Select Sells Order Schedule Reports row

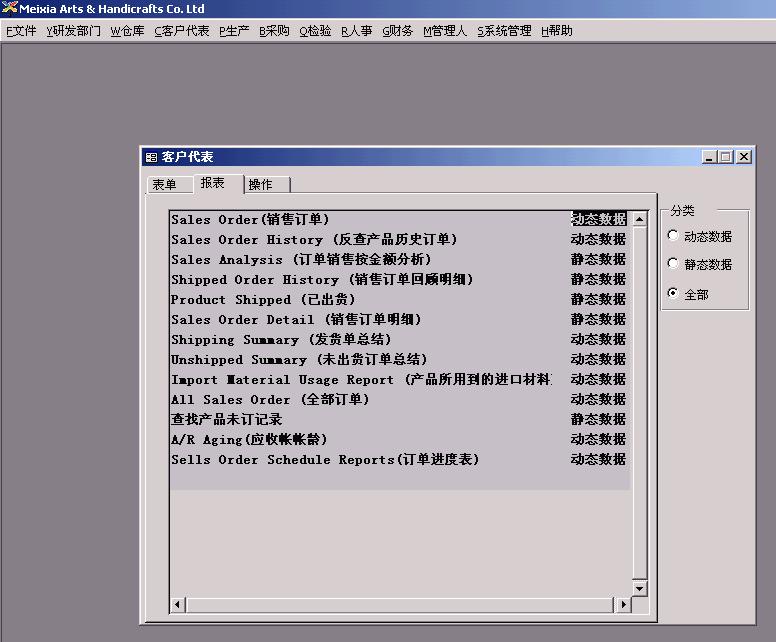(399, 459)
